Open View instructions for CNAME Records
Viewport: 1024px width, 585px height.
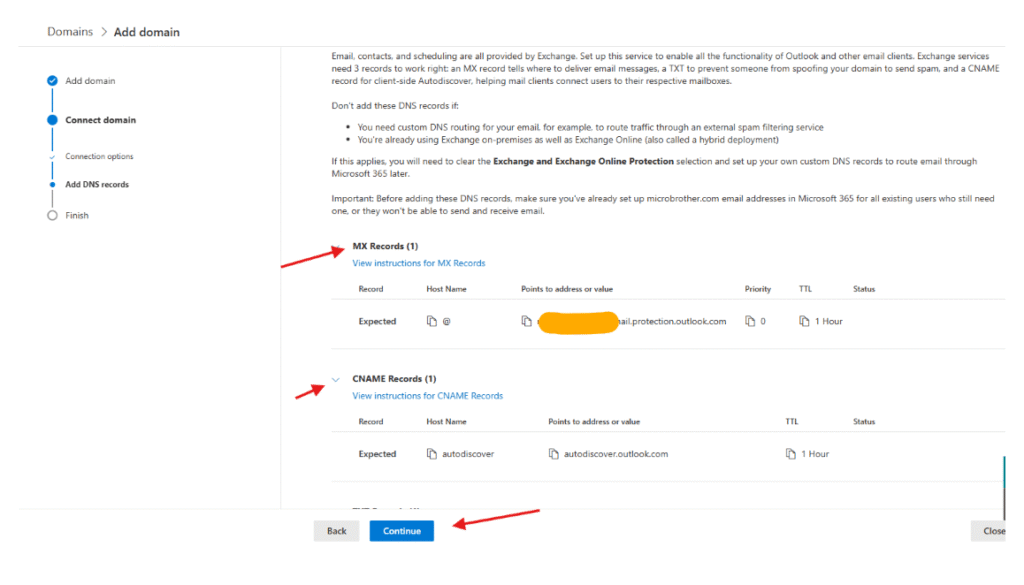427,396
